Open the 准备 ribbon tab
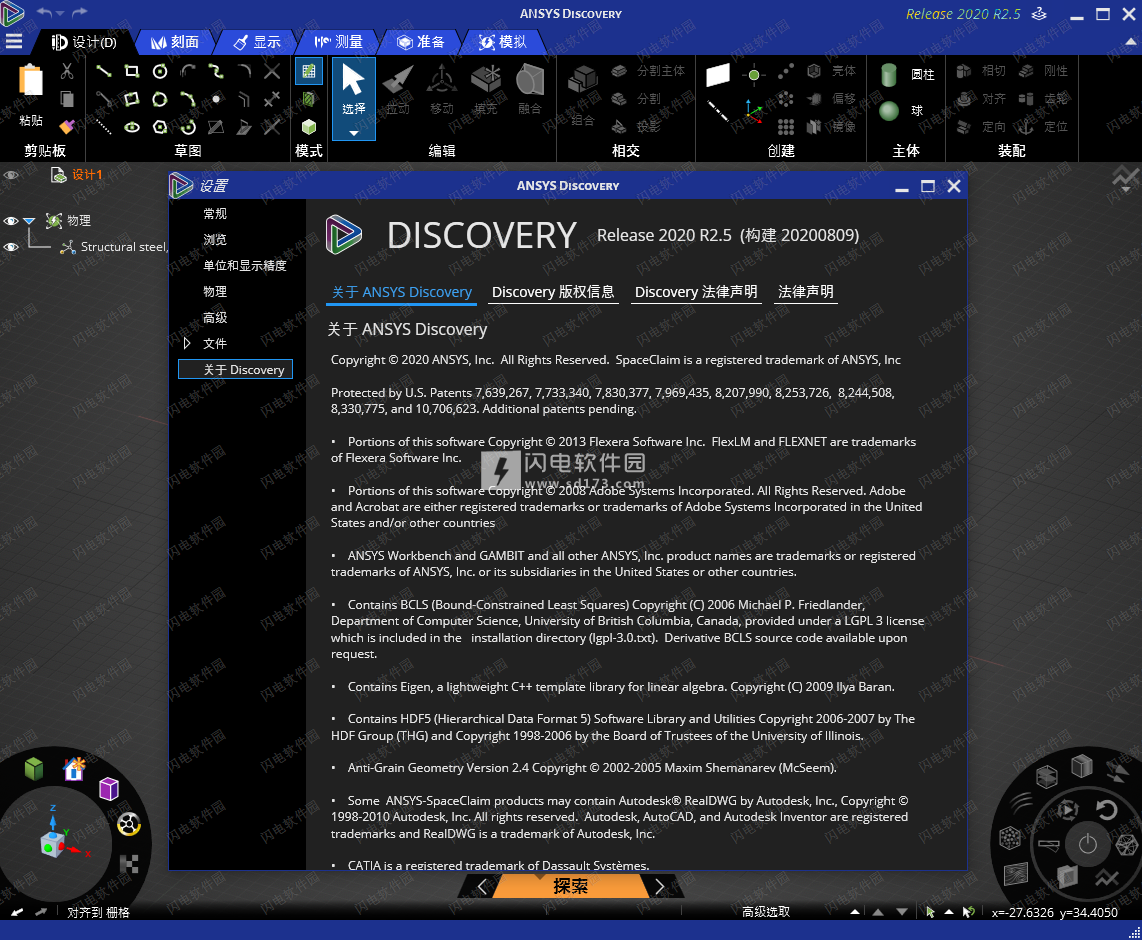Viewport: 1142px width, 940px height. pyautogui.click(x=420, y=42)
